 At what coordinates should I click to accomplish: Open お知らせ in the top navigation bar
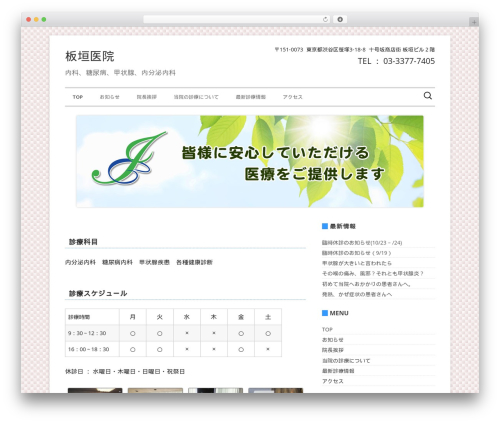110,97
